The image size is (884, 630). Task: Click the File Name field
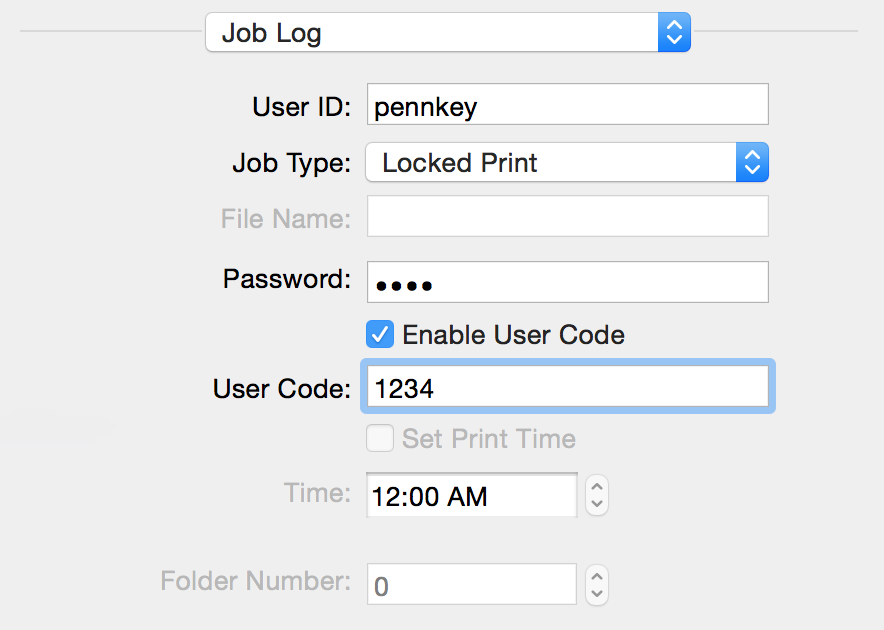point(567,217)
